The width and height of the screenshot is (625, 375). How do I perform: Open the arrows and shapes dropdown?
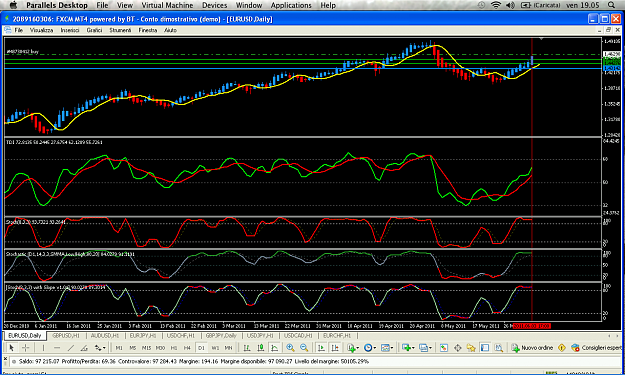pos(100,348)
